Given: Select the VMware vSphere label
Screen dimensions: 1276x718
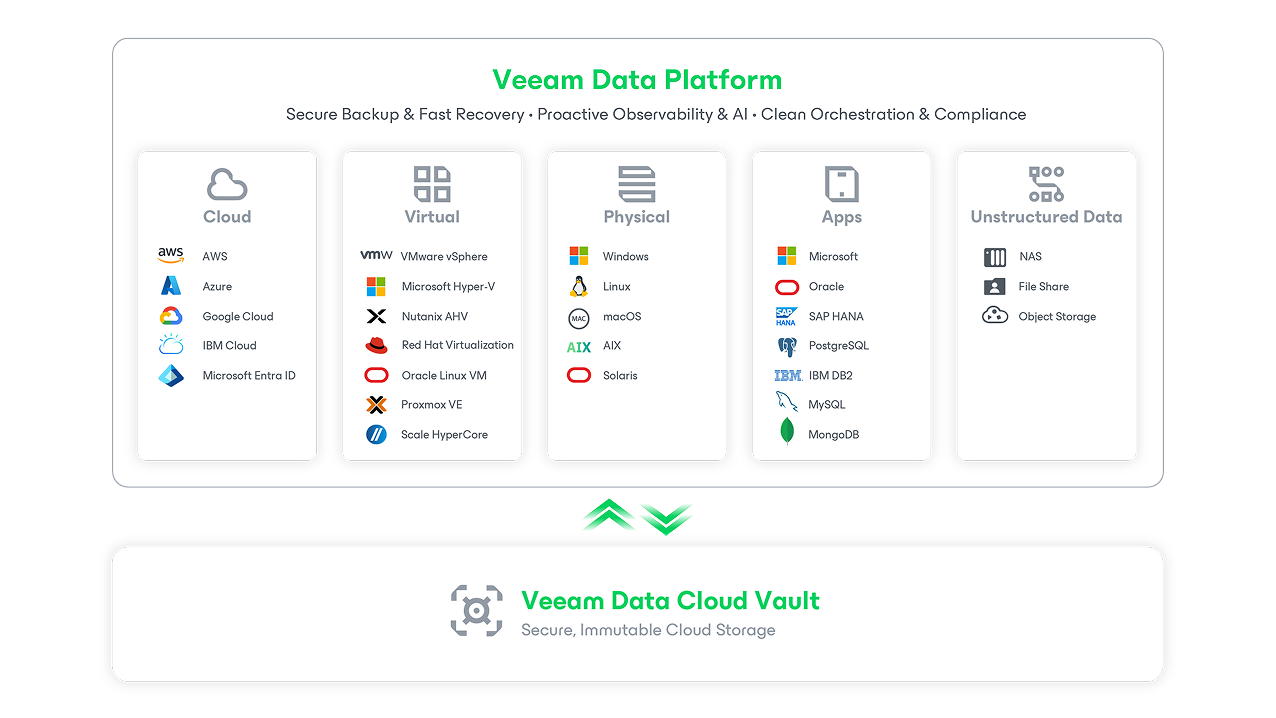Looking at the screenshot, I should 444,257.
